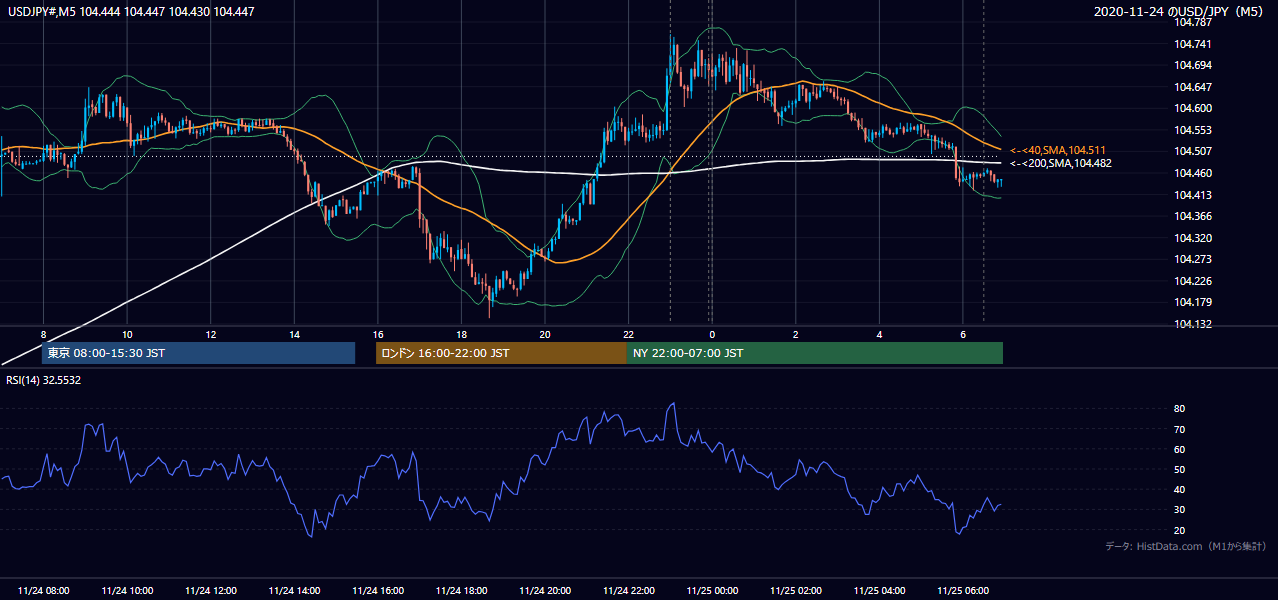Click the RSI axis level 80
Image resolution: width=1278 pixels, height=600 pixels.
tap(1180, 409)
